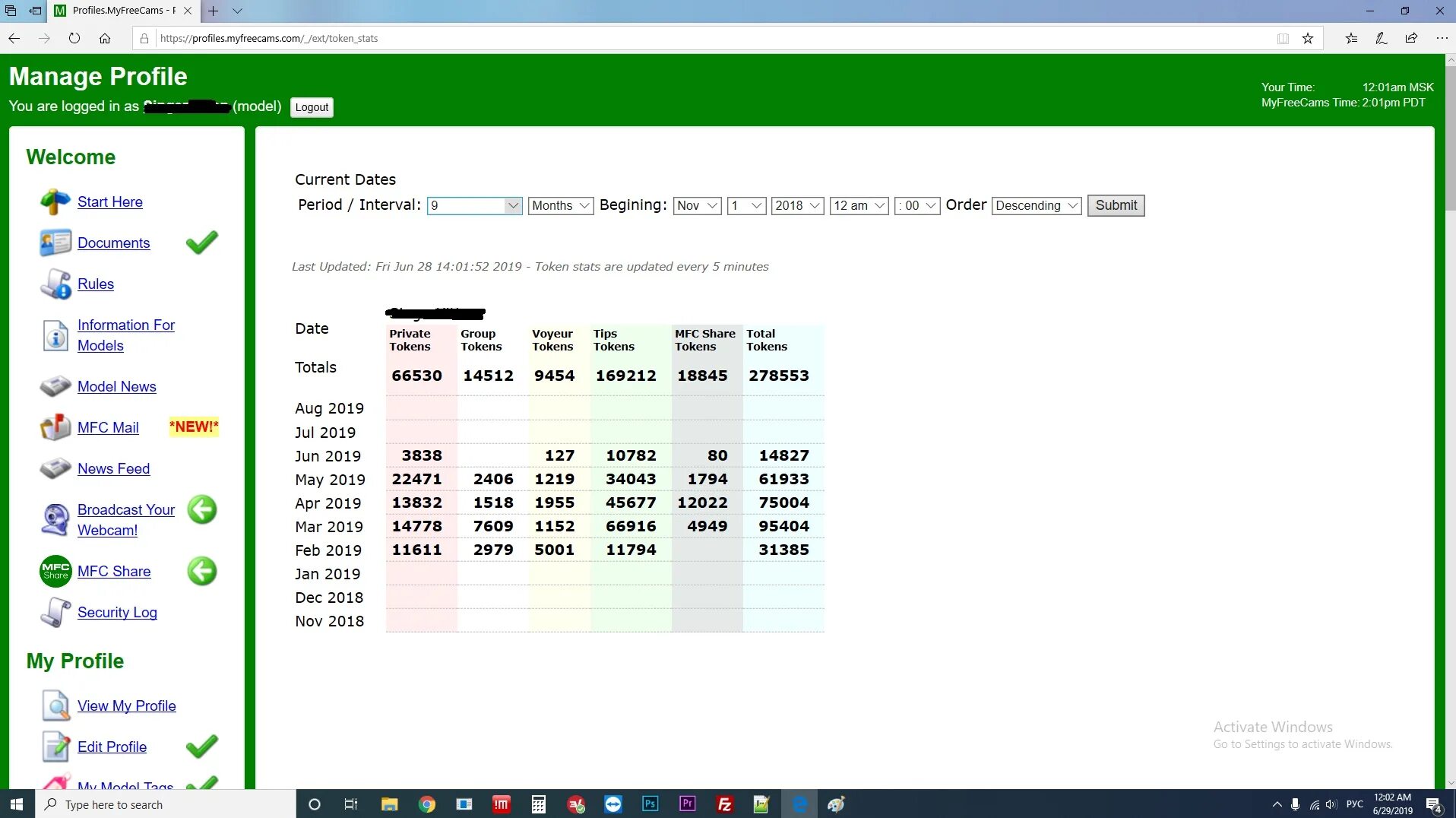
Task: Click the View My Profile magnifier icon
Action: [x=55, y=705]
